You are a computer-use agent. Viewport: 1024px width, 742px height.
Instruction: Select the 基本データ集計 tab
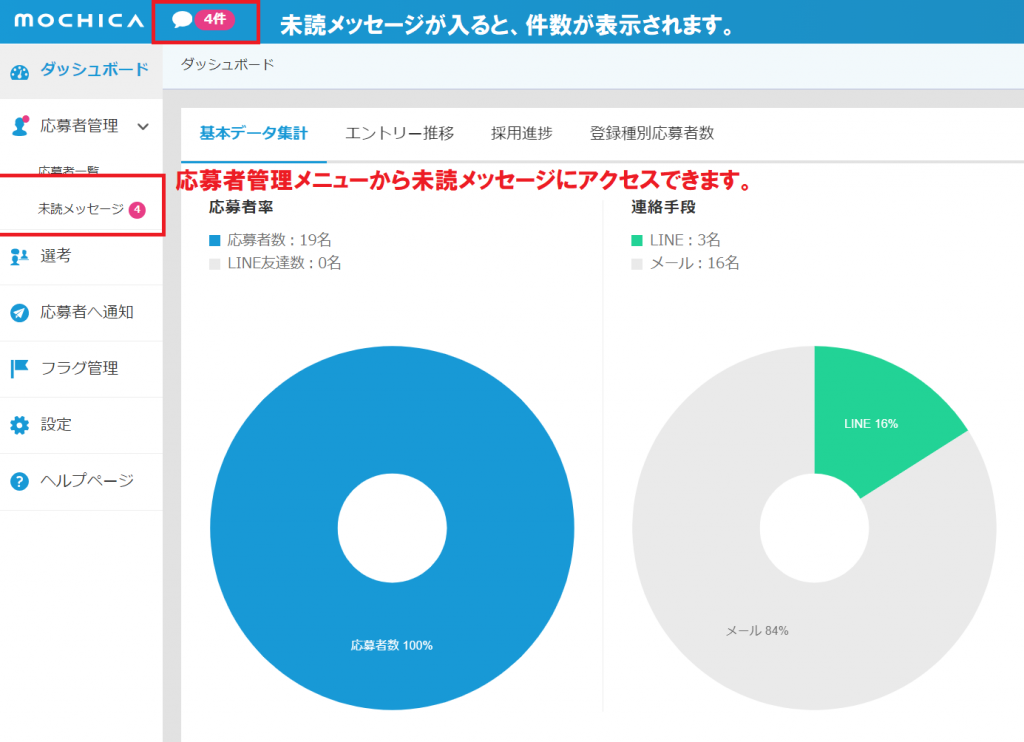(254, 134)
